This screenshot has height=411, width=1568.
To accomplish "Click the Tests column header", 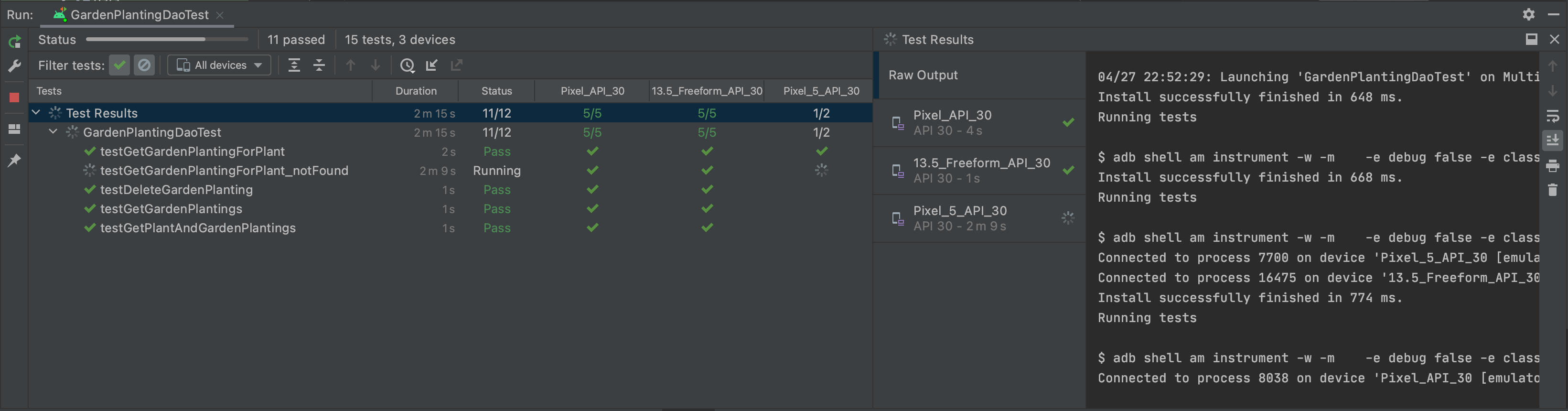I will pos(201,91).
